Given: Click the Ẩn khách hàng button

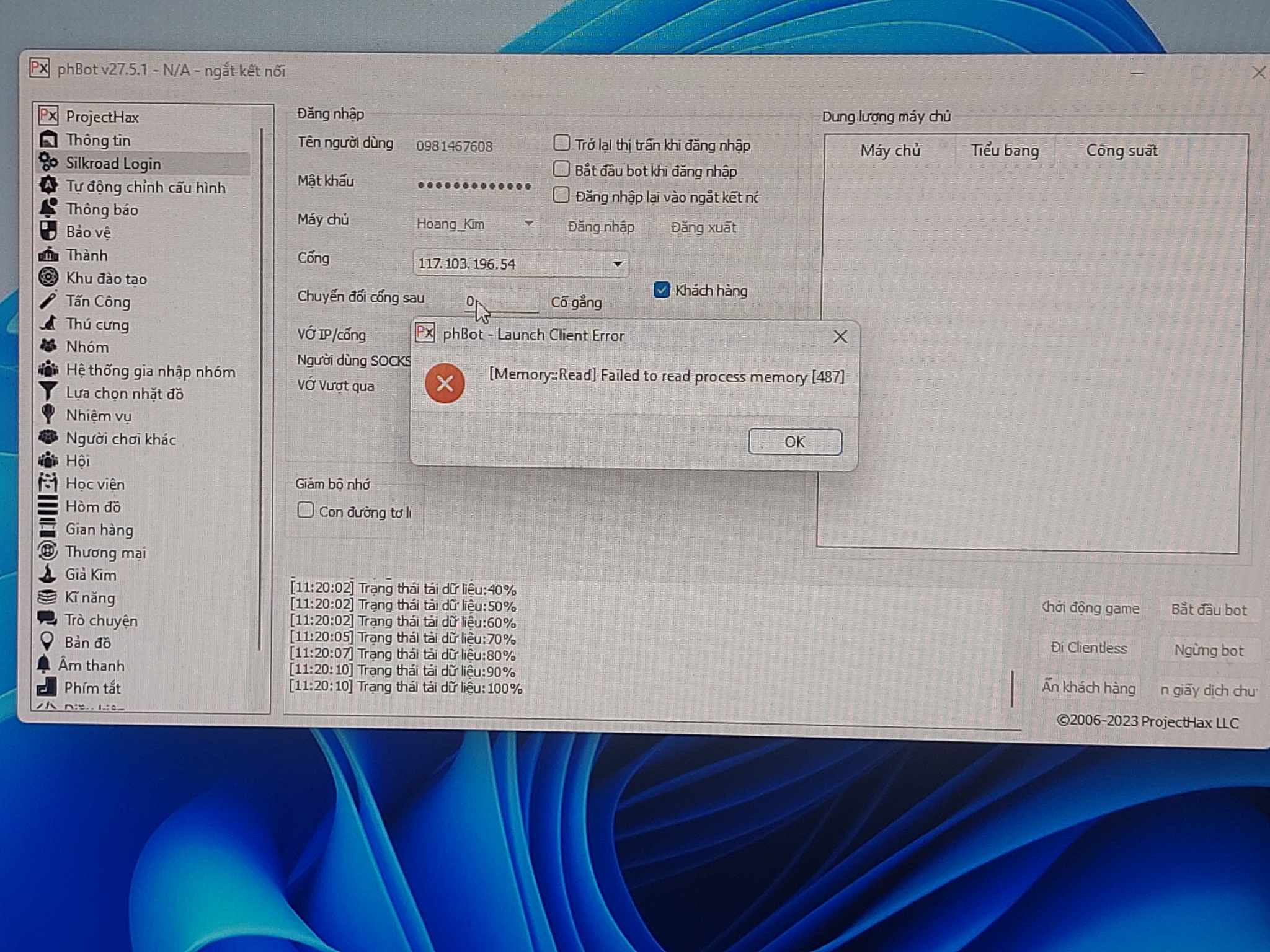Looking at the screenshot, I should (x=1088, y=687).
